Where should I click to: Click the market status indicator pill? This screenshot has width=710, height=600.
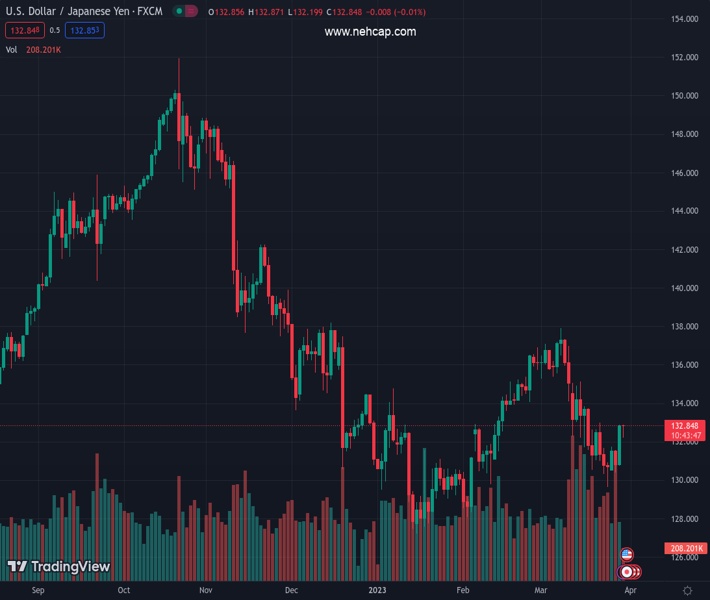tap(184, 11)
